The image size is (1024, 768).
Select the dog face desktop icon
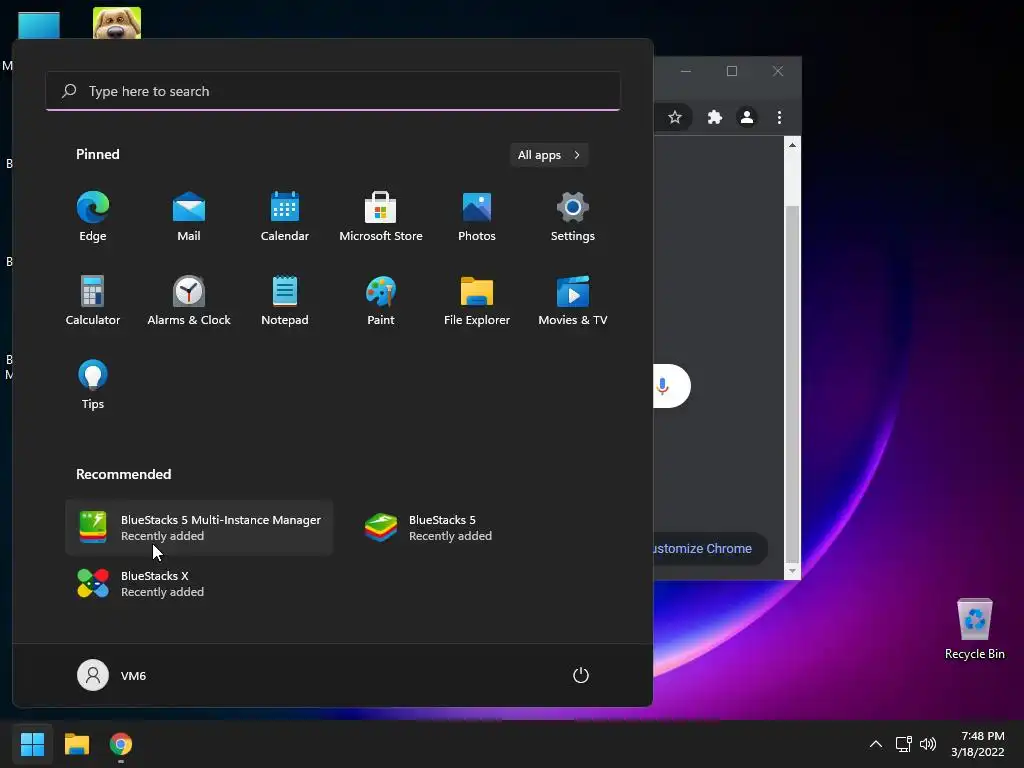[117, 24]
